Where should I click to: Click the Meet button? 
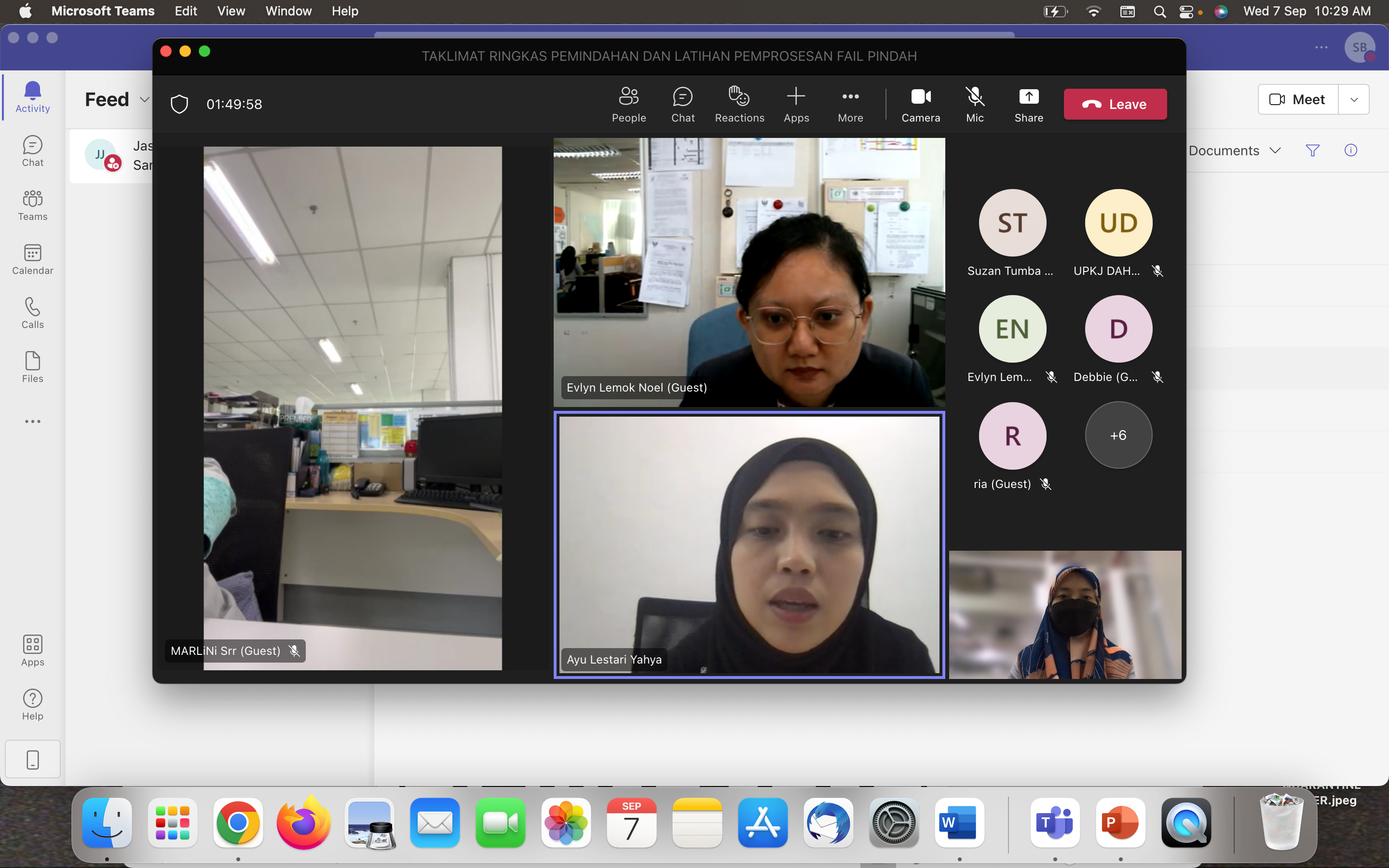coord(1298,99)
